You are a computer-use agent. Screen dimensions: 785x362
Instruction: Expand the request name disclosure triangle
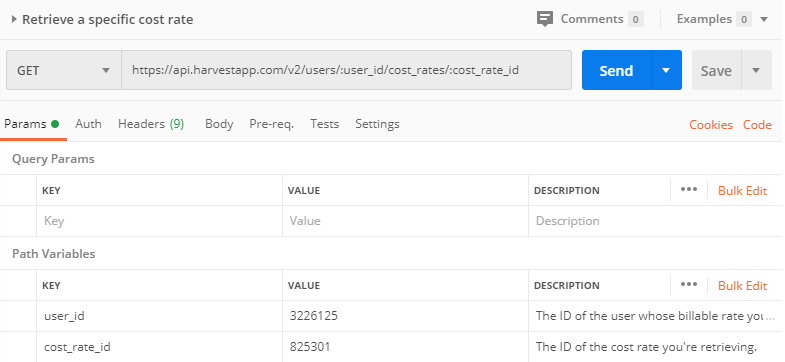(x=14, y=20)
